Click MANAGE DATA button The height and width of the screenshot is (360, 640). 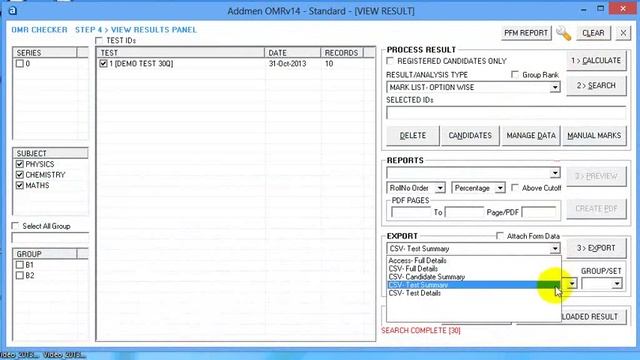point(531,136)
